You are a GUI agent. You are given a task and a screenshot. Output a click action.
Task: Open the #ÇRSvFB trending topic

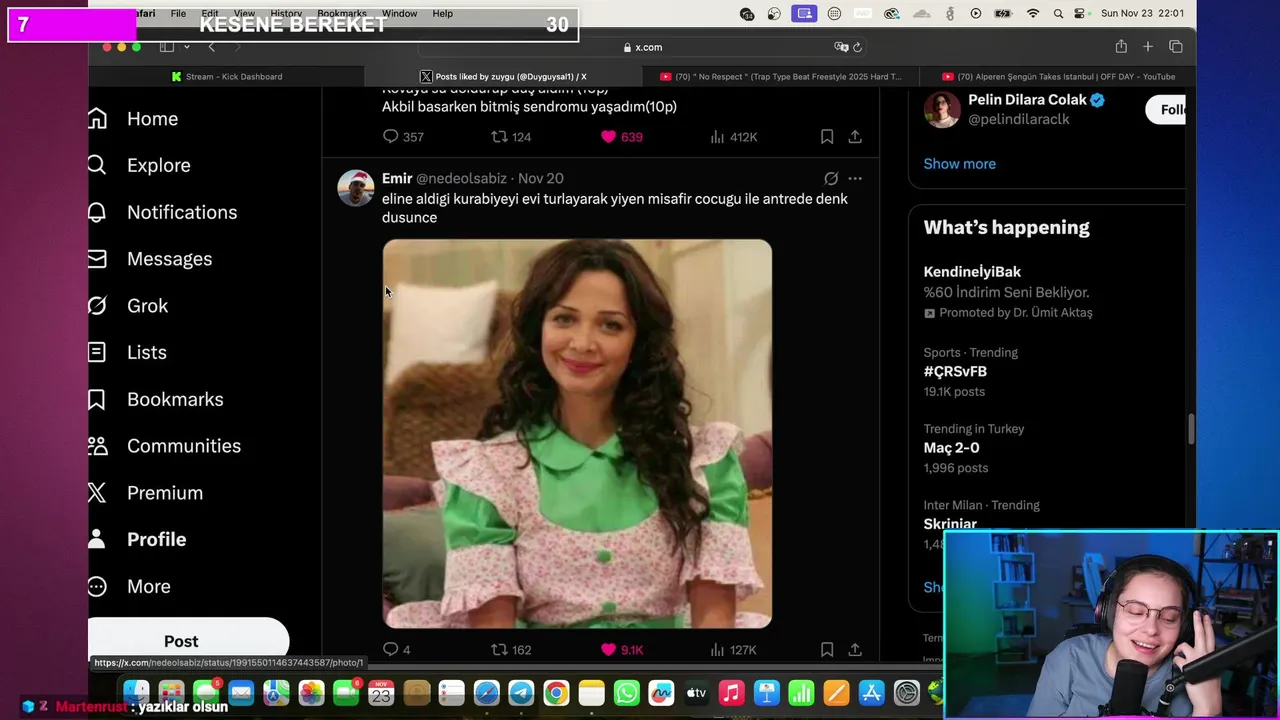point(955,371)
